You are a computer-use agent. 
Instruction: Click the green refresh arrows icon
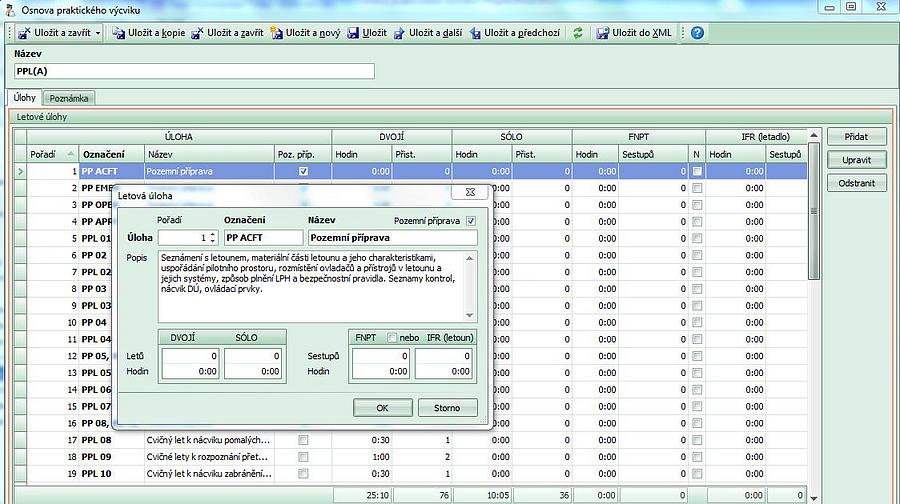tap(577, 33)
